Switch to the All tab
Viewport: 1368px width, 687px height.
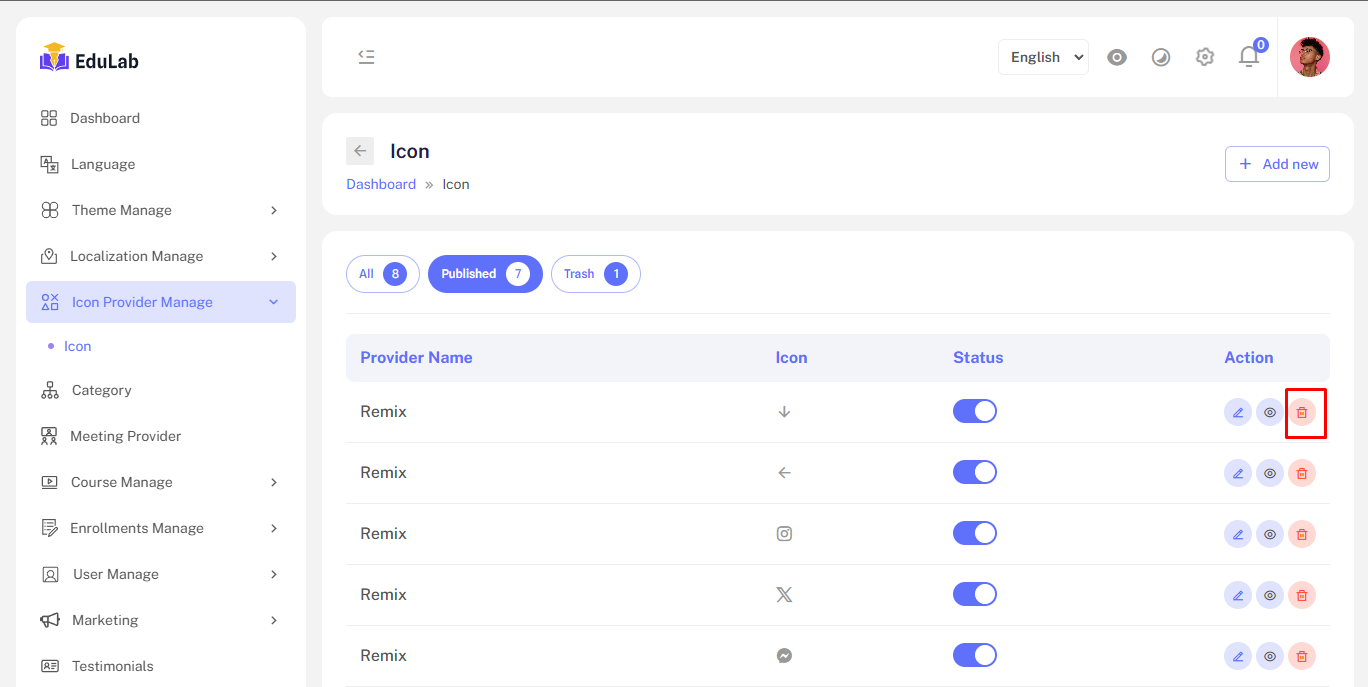[382, 274]
